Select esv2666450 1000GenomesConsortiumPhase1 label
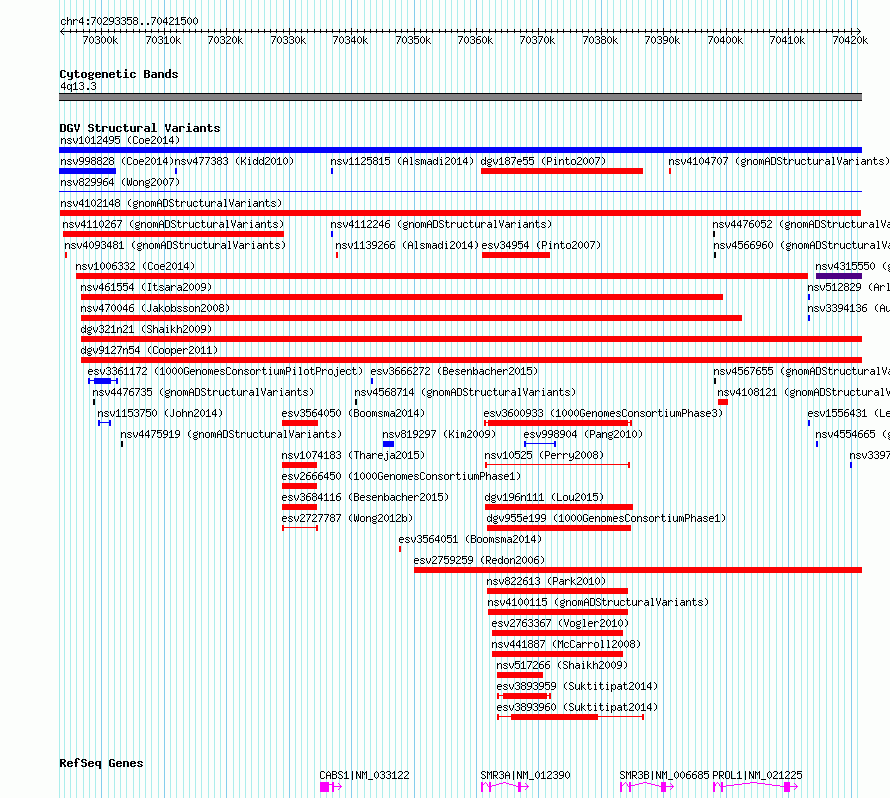Viewport: 890px width, 798px height. coord(401,476)
